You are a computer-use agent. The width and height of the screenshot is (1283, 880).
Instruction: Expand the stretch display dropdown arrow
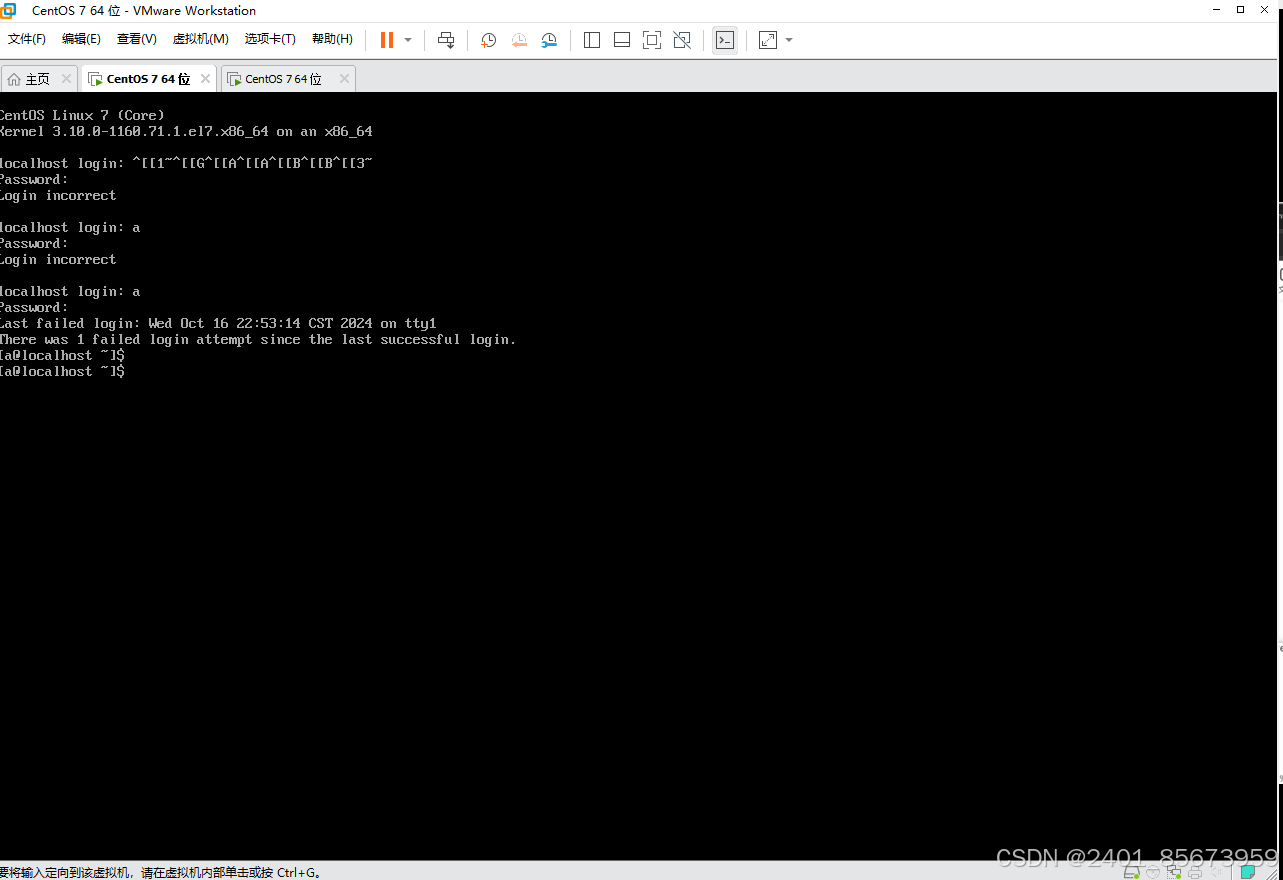789,40
